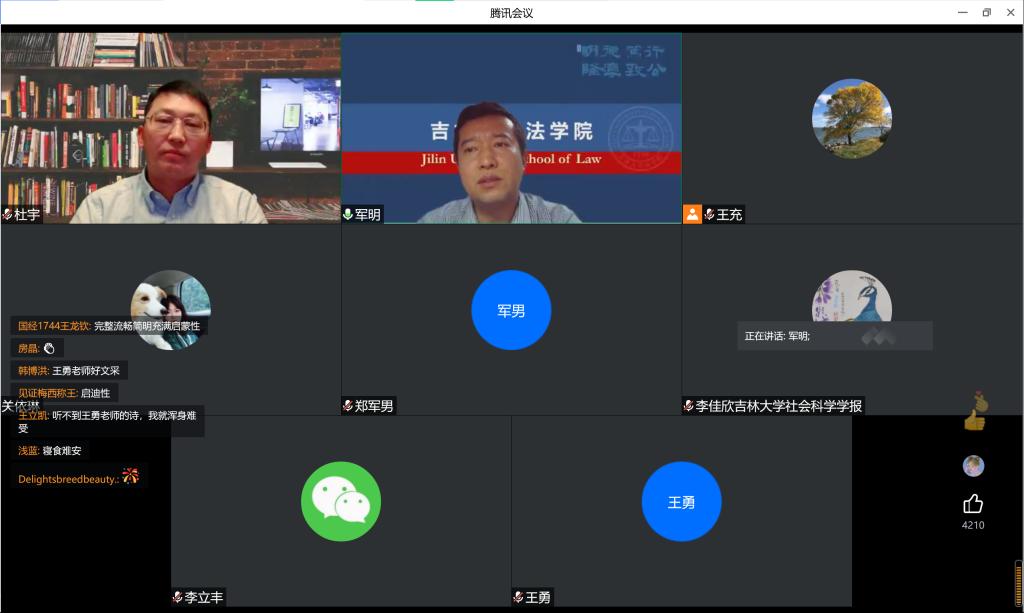Click the green WeChat avatar of 李立丰
The width and height of the screenshot is (1024, 613).
tap(341, 501)
